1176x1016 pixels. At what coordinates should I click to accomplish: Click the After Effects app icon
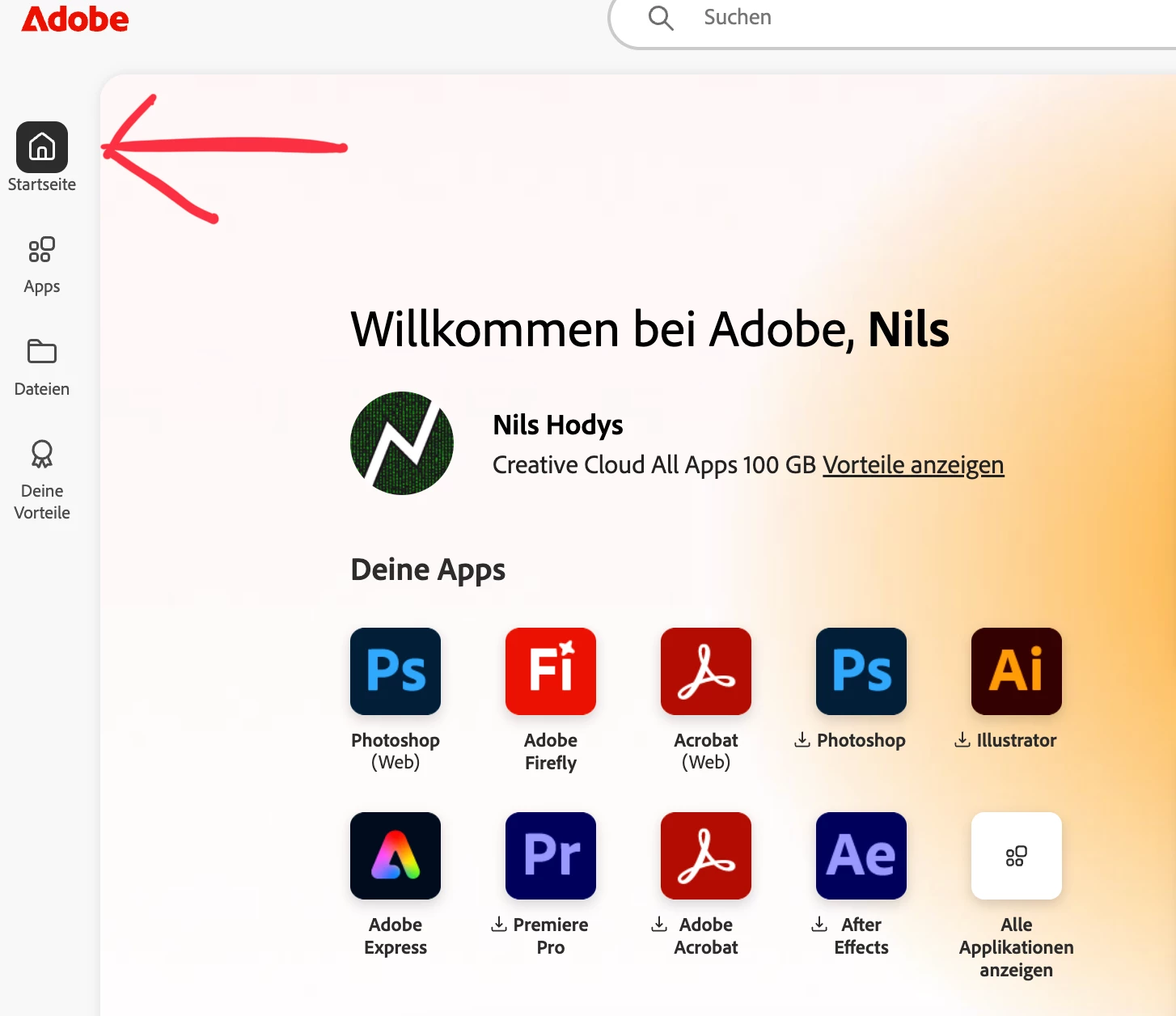pyautogui.click(x=861, y=856)
